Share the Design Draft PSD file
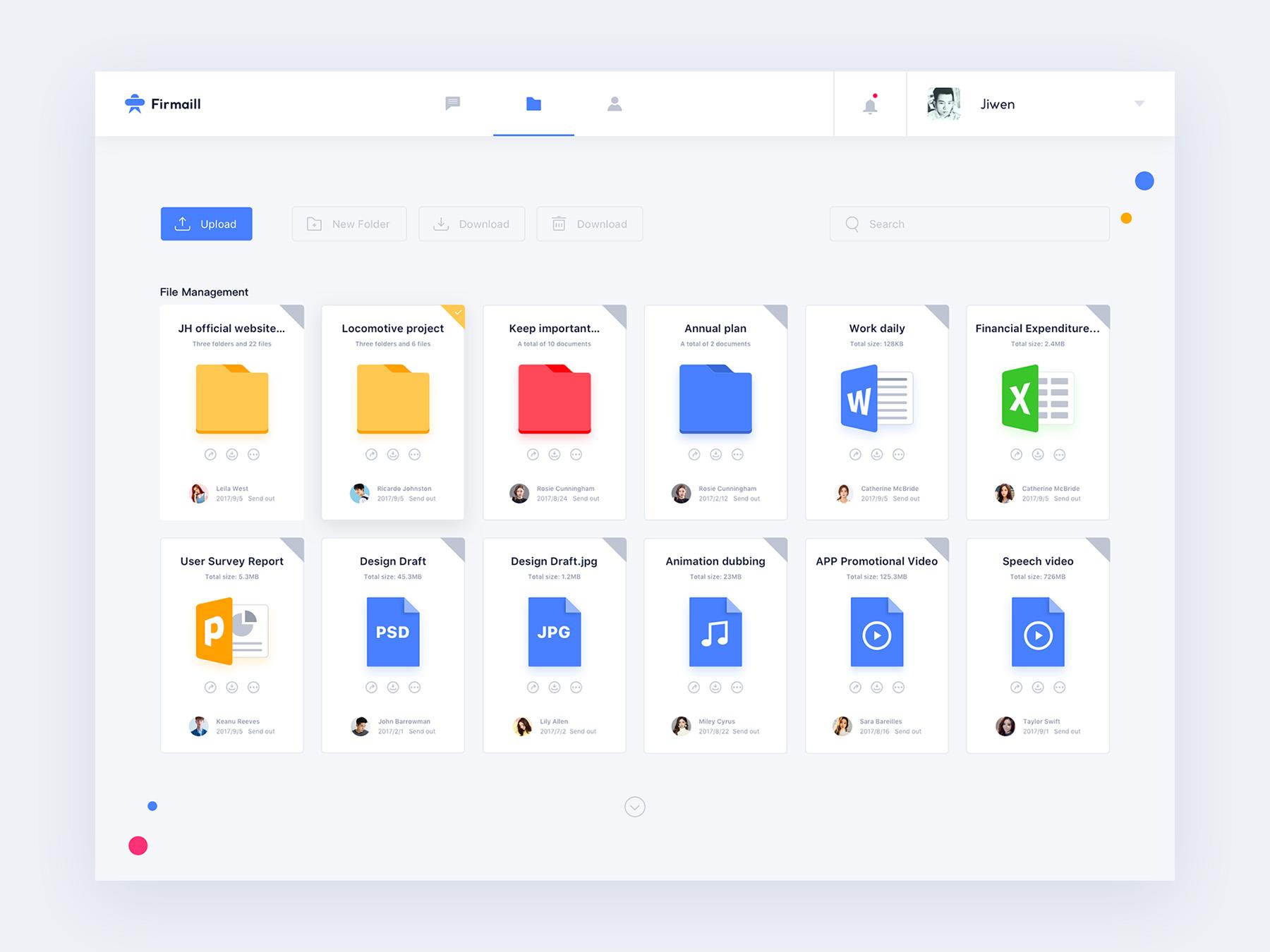Image resolution: width=1270 pixels, height=952 pixels. (371, 687)
